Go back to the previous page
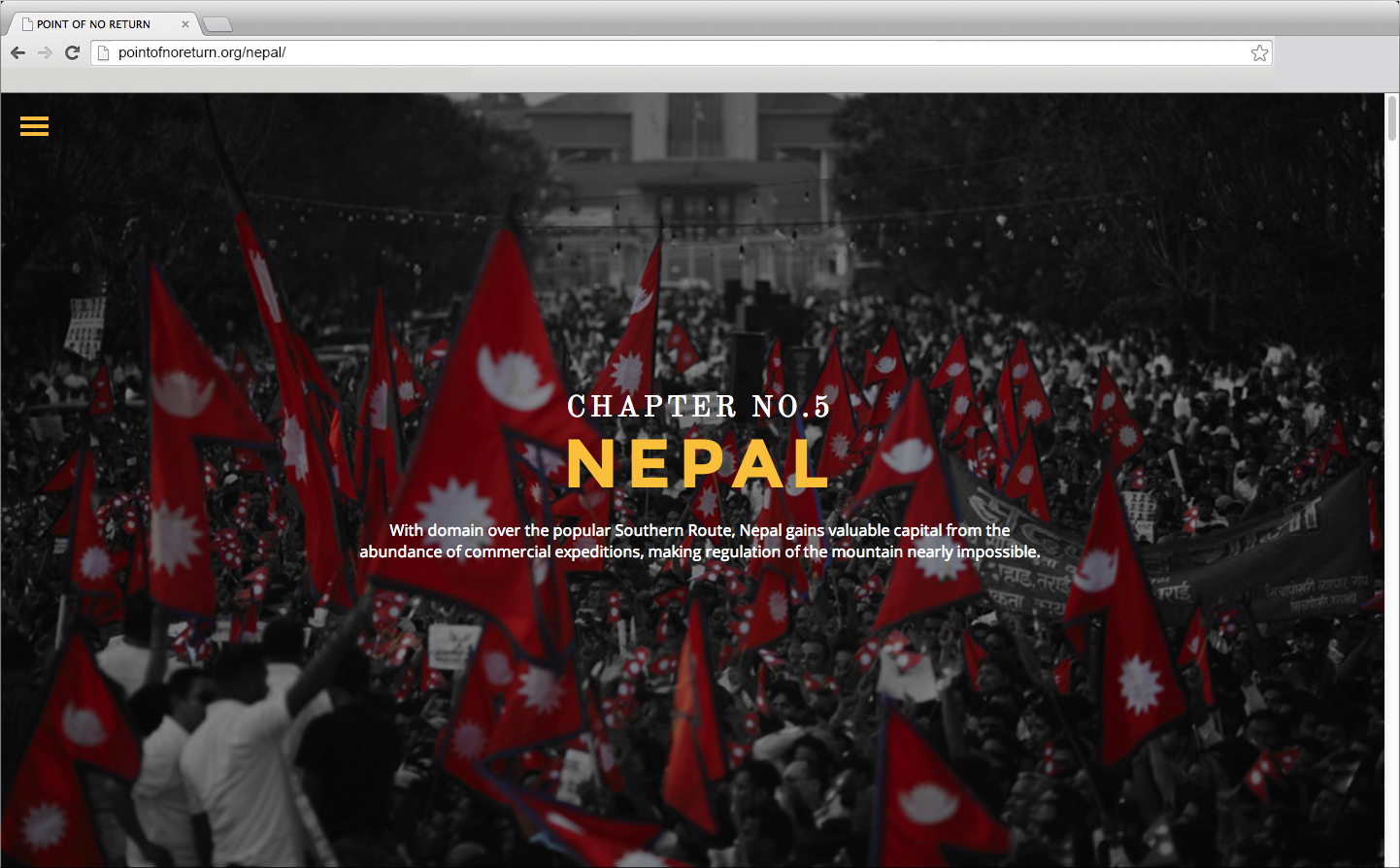 pos(17,52)
